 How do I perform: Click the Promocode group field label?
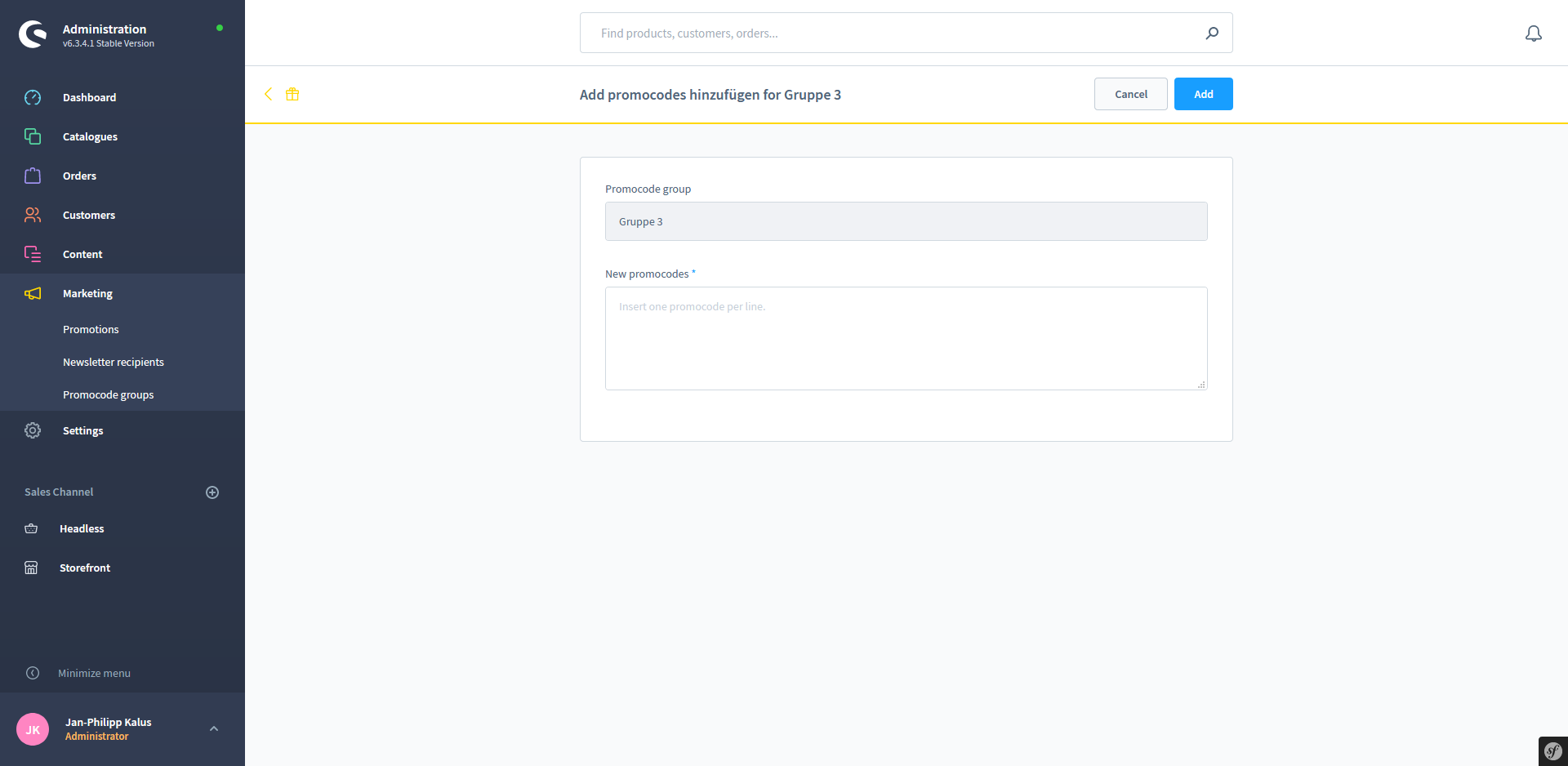[x=648, y=189]
